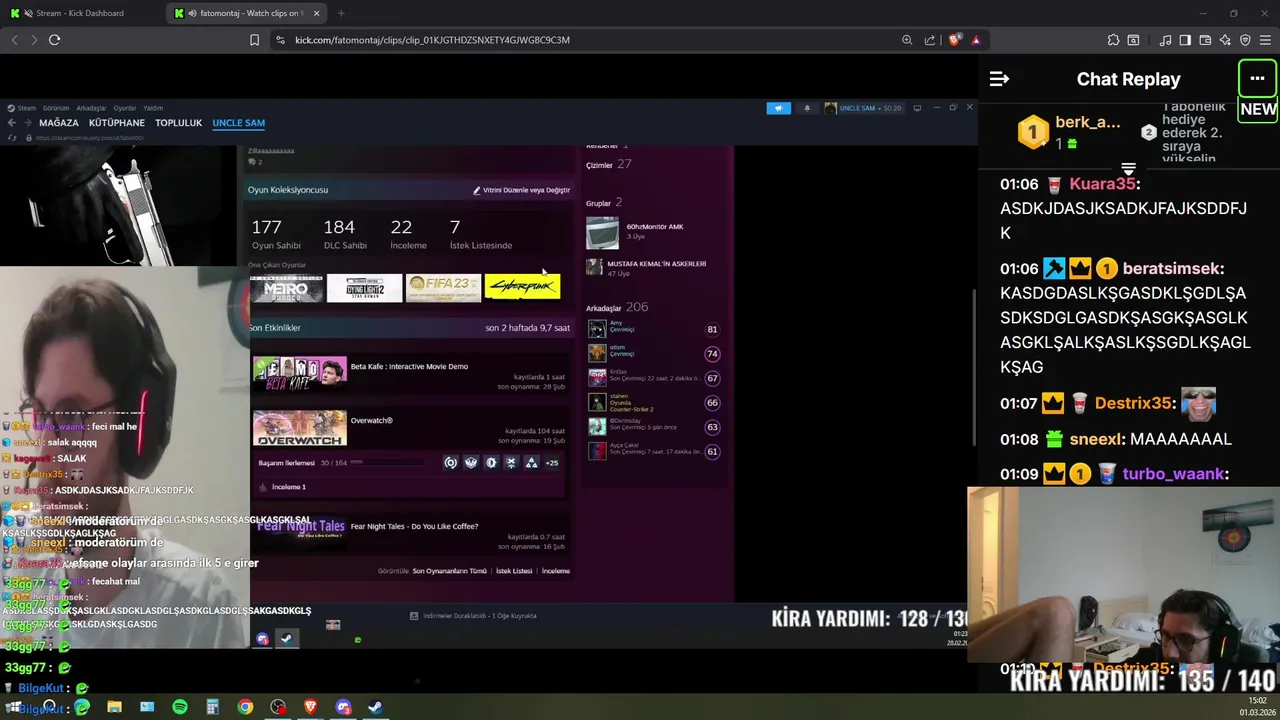
Task: Open sneexl chat username
Action: 1094,439
